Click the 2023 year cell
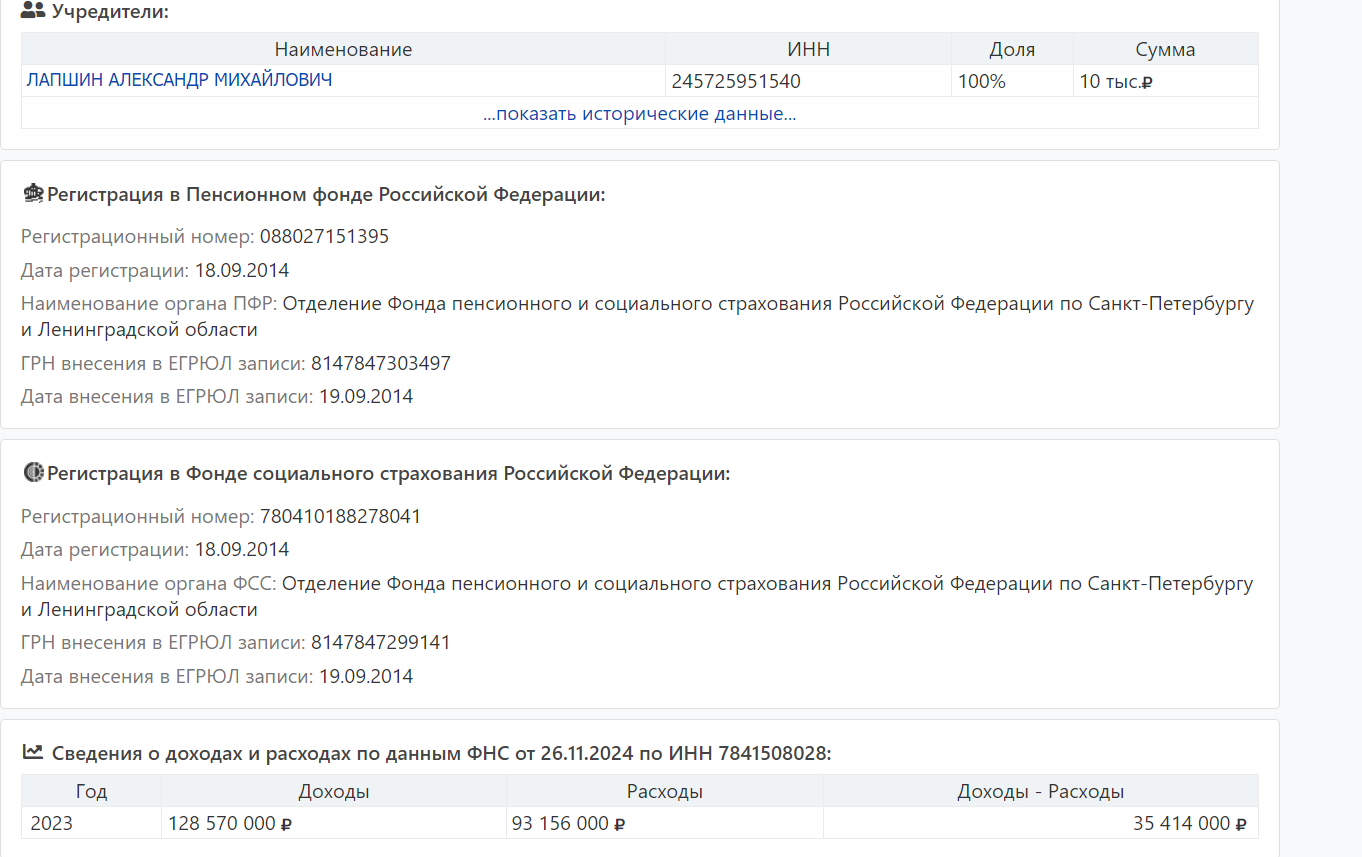The height and width of the screenshot is (857, 1362). tap(91, 823)
